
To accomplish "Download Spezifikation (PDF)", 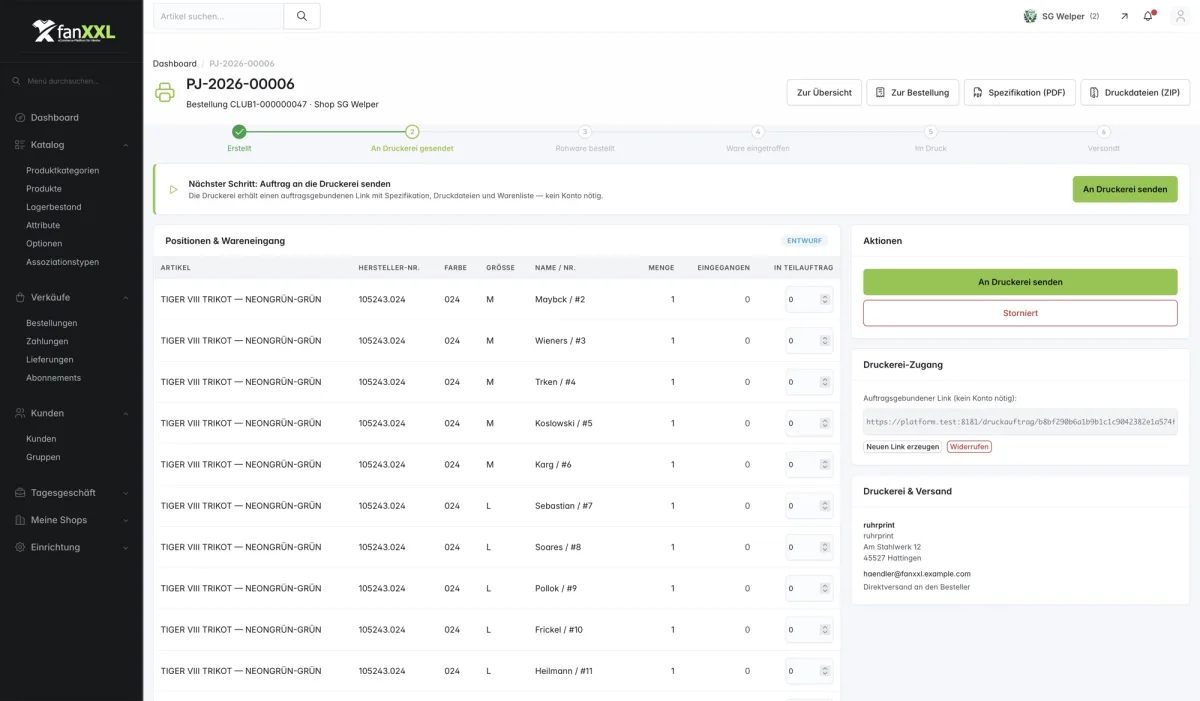I will click(x=1019, y=93).
